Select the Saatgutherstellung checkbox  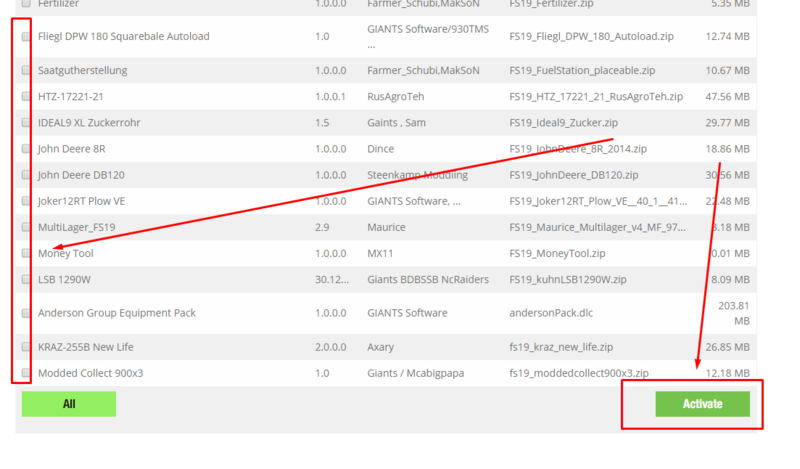[x=26, y=71]
